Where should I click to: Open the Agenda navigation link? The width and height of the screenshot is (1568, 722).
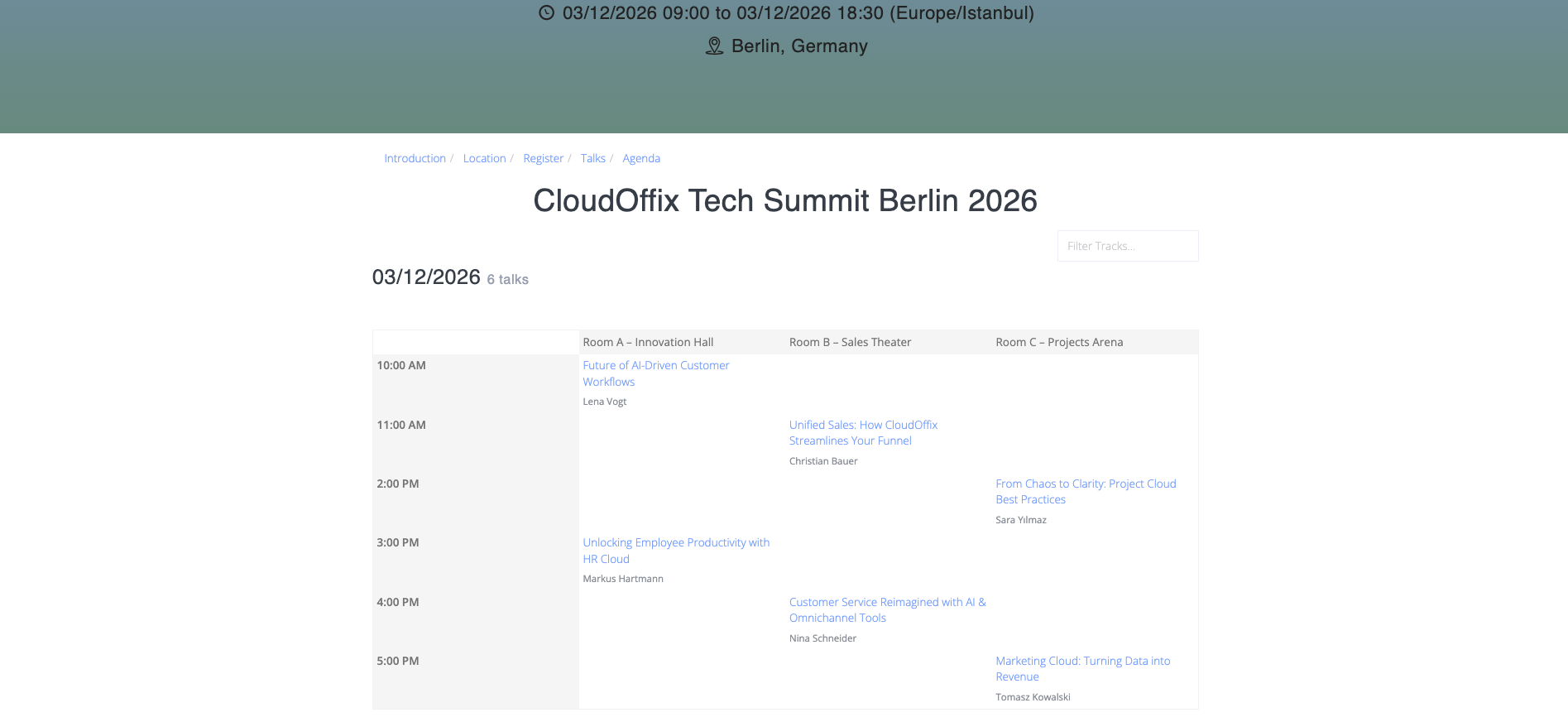[641, 158]
